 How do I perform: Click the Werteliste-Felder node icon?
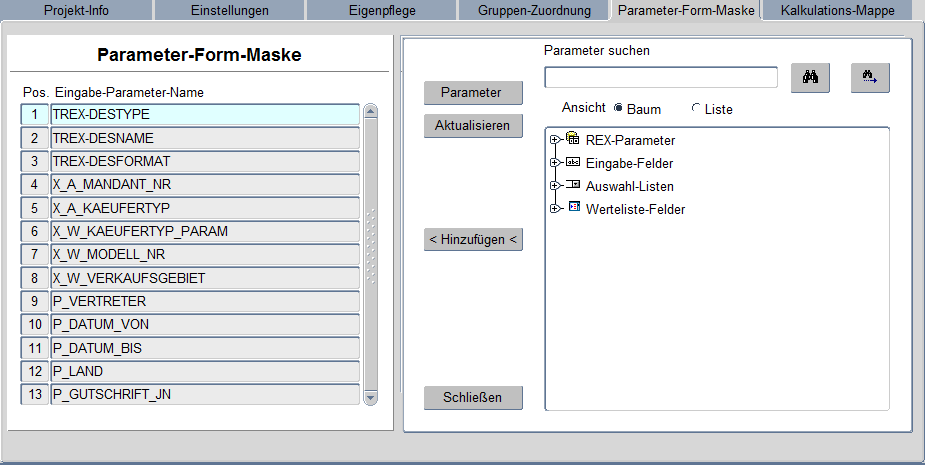[x=573, y=208]
